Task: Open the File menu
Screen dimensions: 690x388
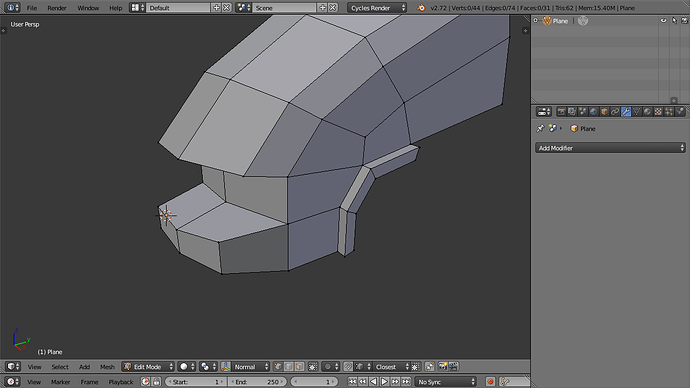Action: coord(32,8)
